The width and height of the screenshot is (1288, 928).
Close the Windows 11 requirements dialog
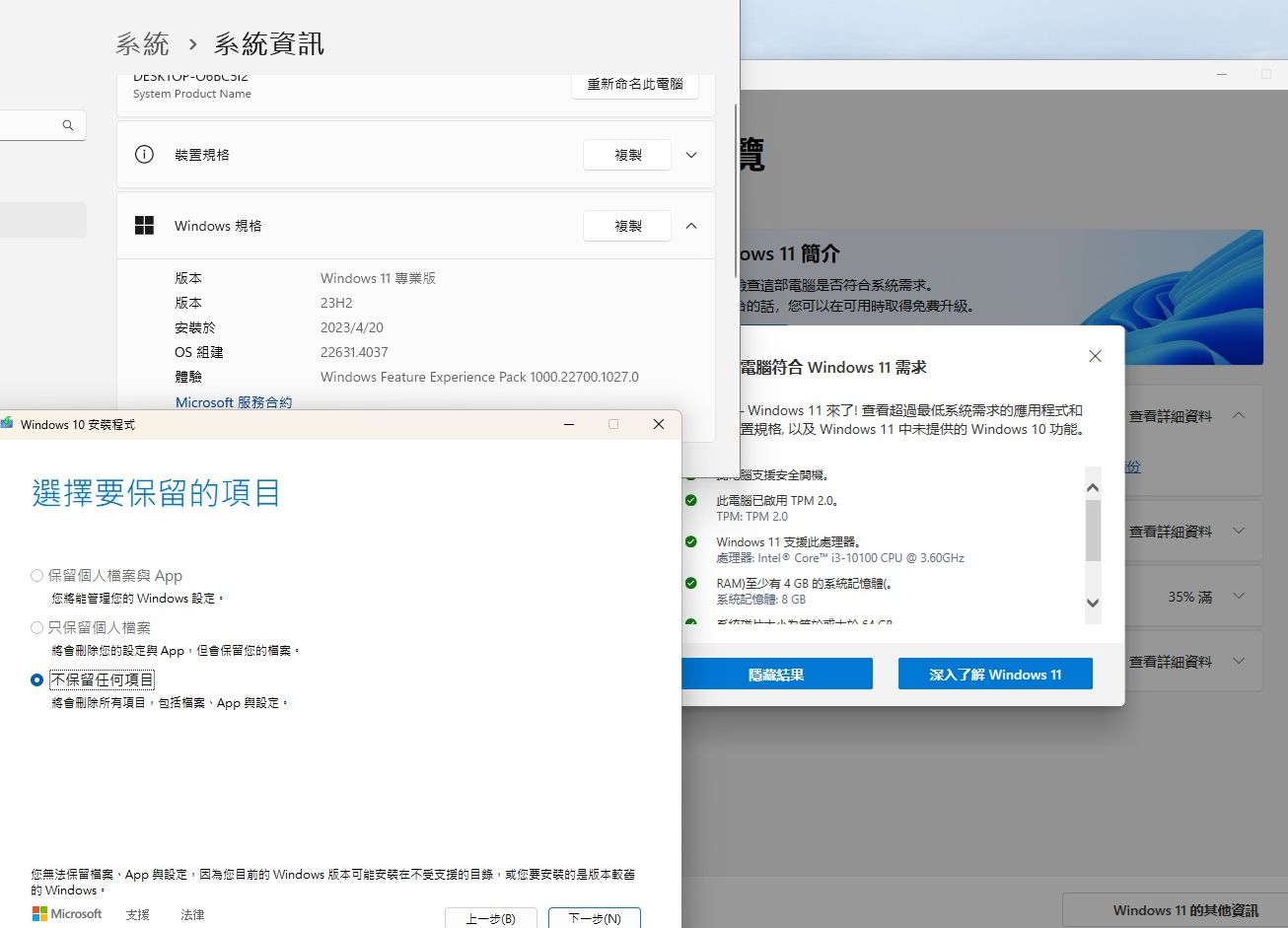pos(1095,356)
